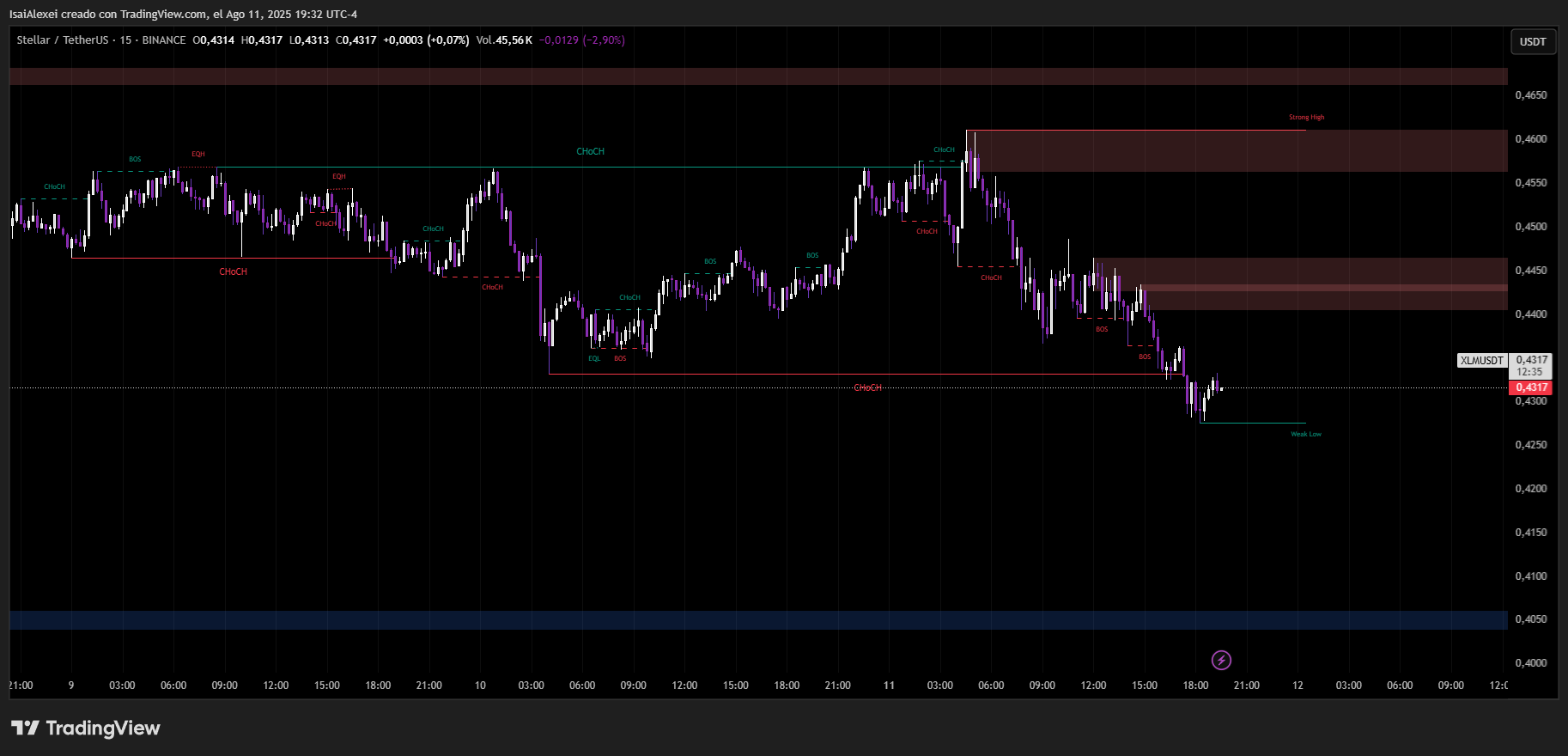Click the Stellar / TetherUS symbol title

click(x=63, y=40)
